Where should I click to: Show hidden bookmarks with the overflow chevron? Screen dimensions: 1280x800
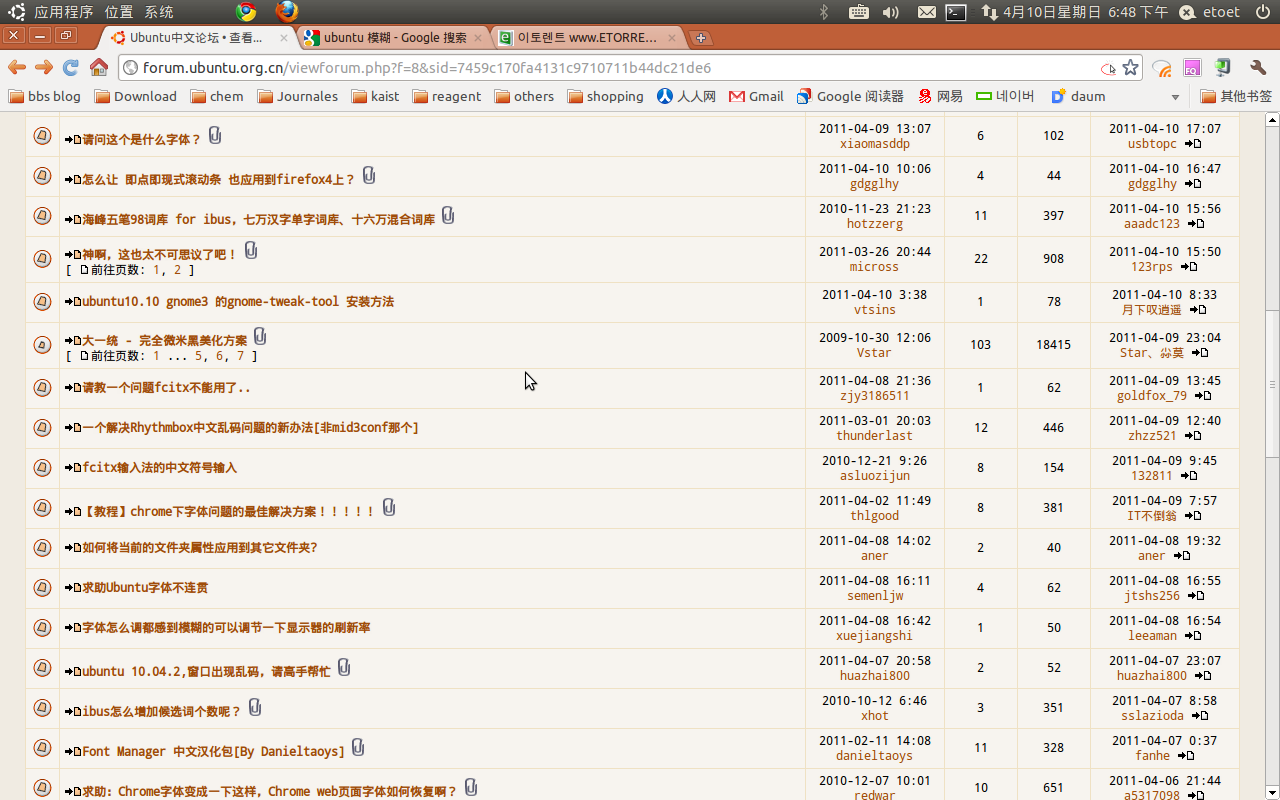[1175, 97]
